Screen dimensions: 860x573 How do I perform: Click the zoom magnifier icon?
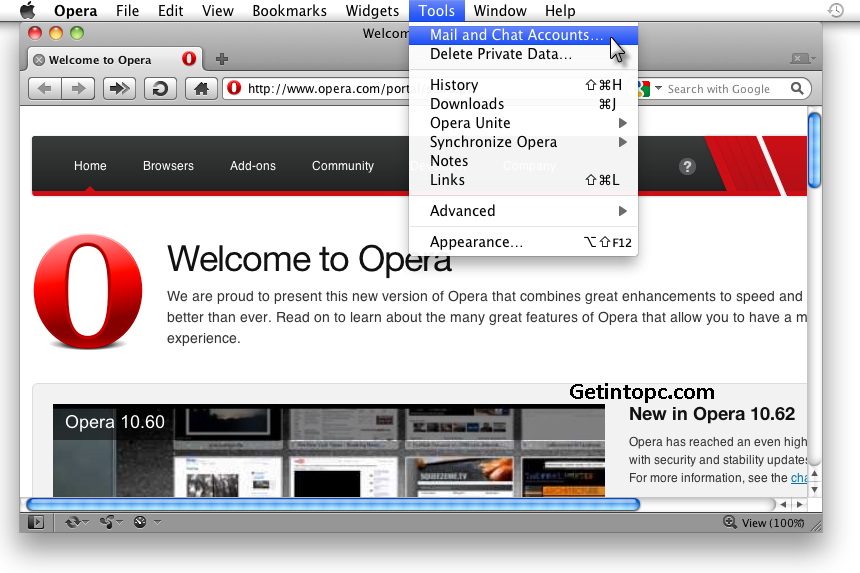point(729,522)
